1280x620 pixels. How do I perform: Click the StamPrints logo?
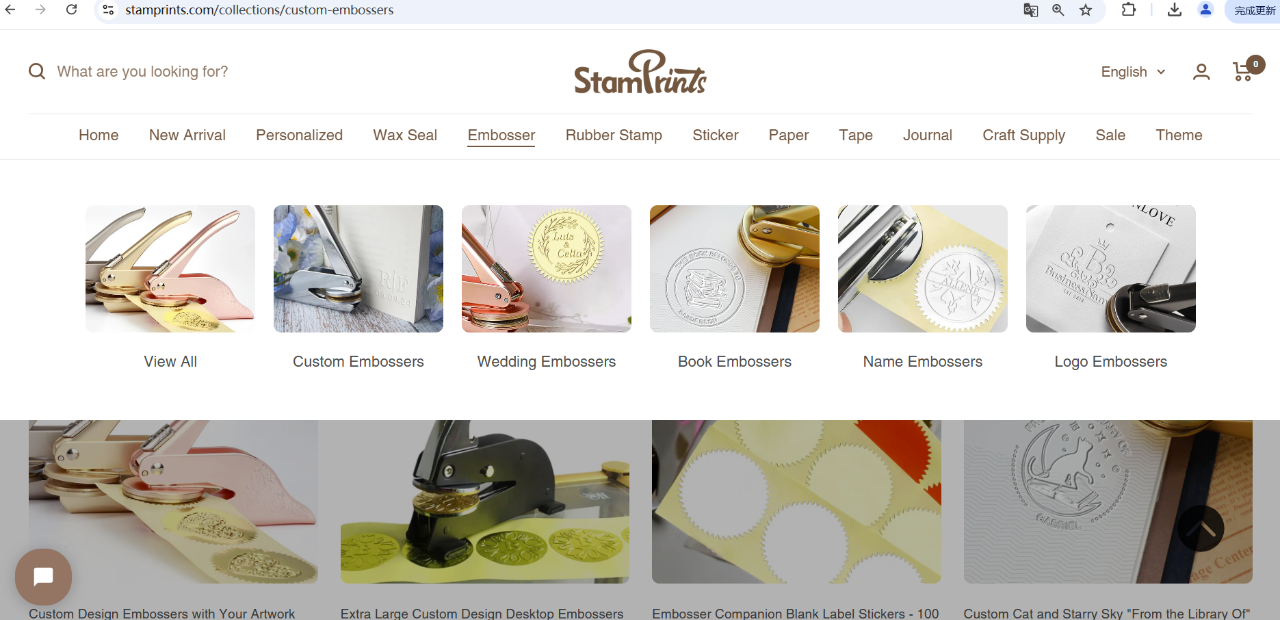pos(640,72)
